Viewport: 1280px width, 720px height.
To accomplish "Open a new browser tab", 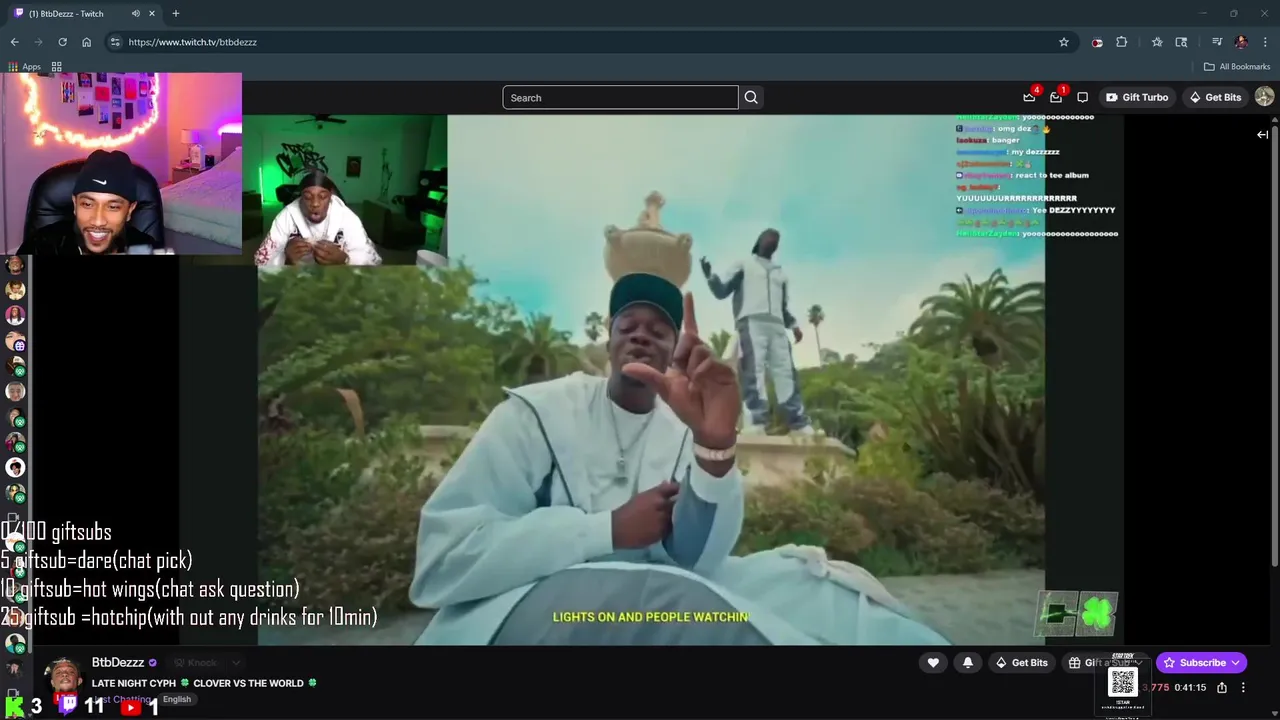I will coord(176,14).
